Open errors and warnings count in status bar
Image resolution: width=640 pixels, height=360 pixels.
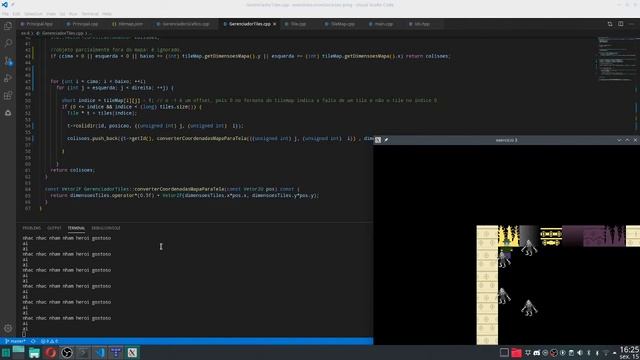tap(49, 341)
